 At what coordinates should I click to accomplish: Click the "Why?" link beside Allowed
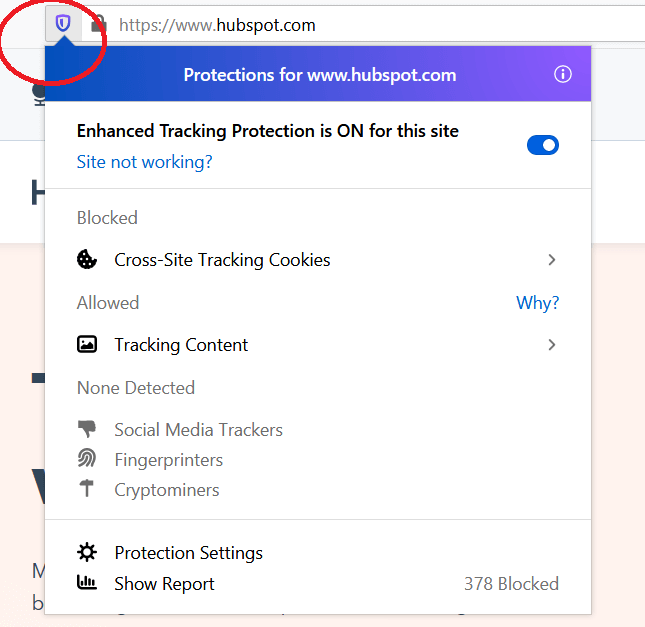pyautogui.click(x=537, y=303)
